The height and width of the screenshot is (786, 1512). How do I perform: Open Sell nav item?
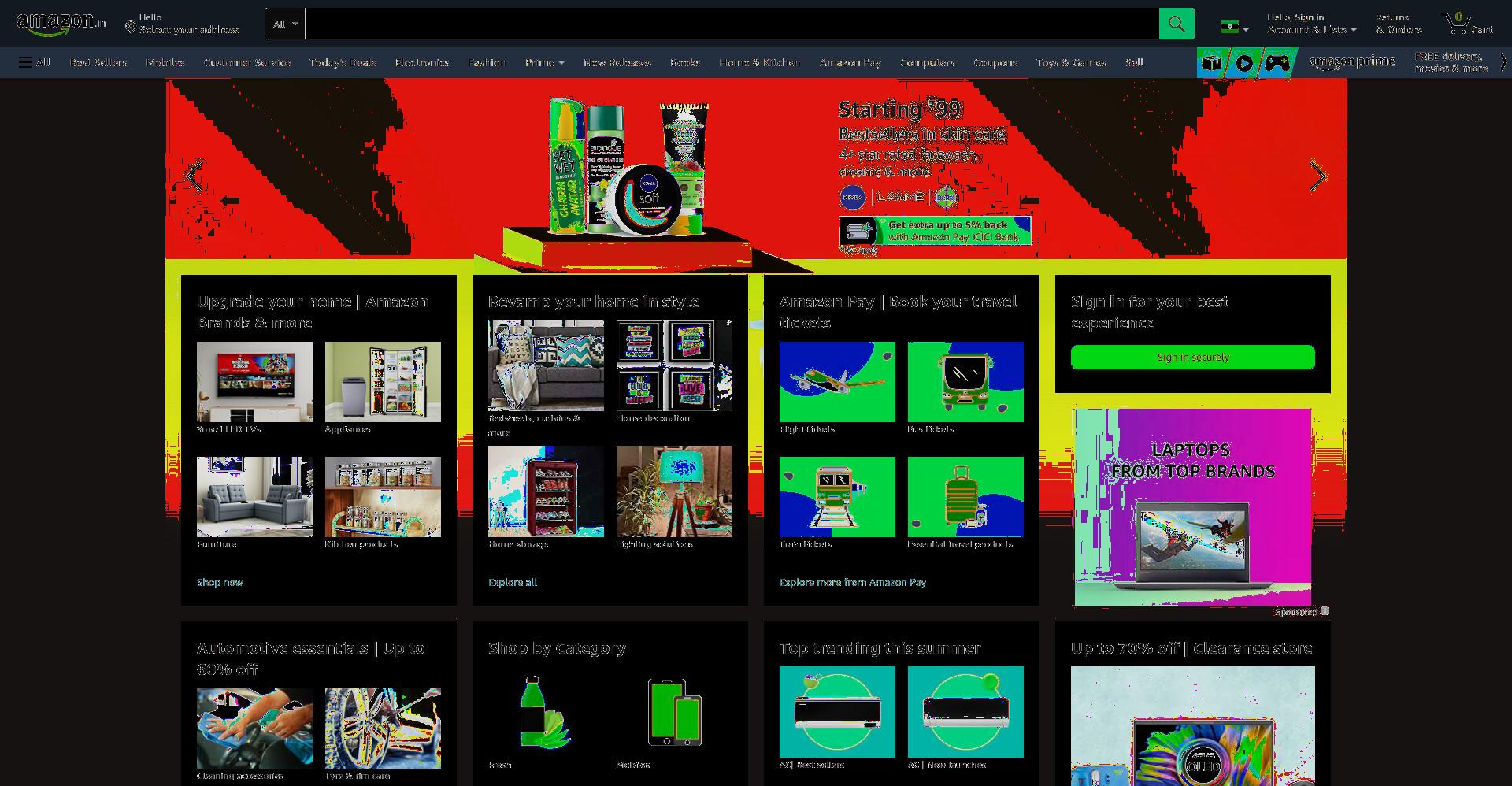click(1134, 62)
